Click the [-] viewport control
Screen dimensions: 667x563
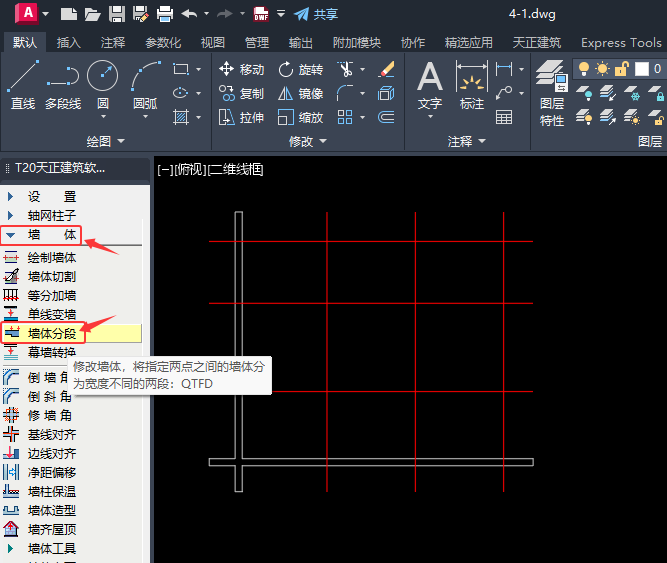click(x=165, y=170)
